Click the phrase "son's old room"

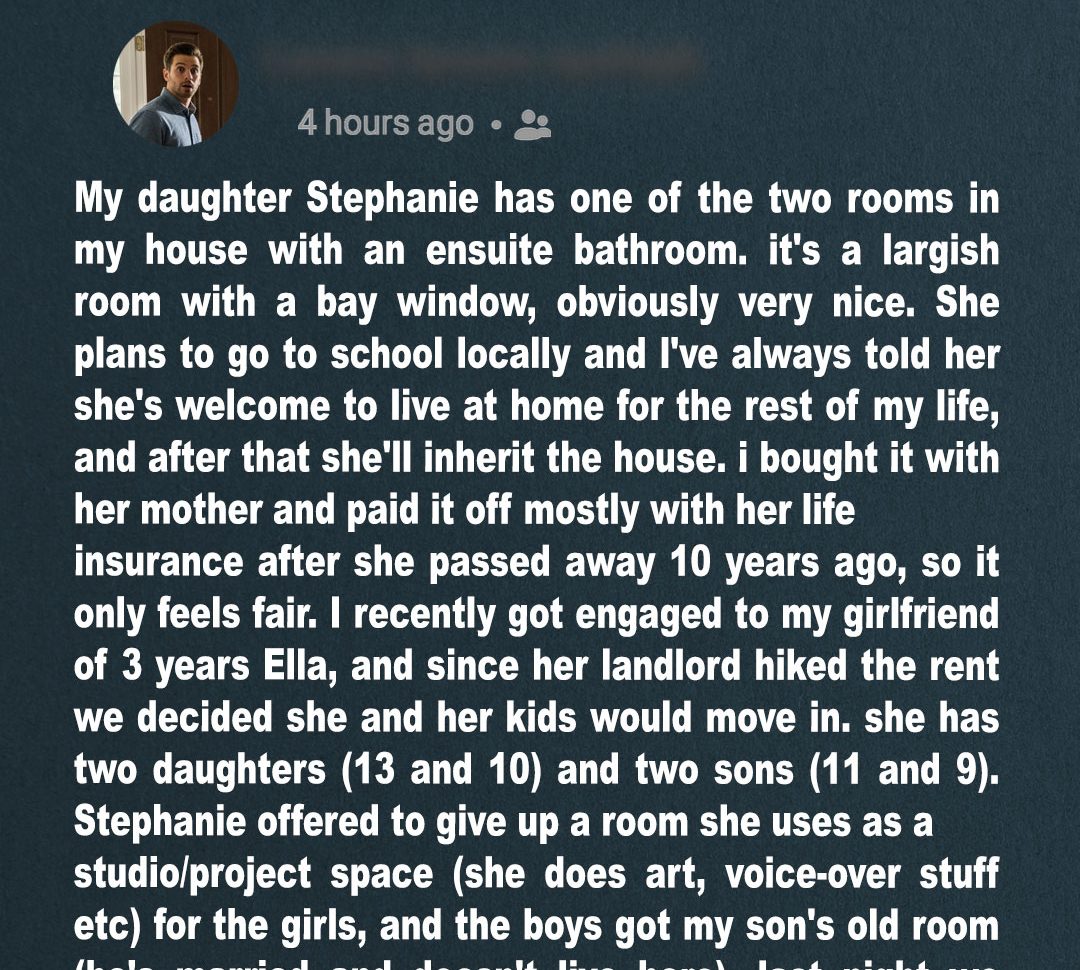870,927
